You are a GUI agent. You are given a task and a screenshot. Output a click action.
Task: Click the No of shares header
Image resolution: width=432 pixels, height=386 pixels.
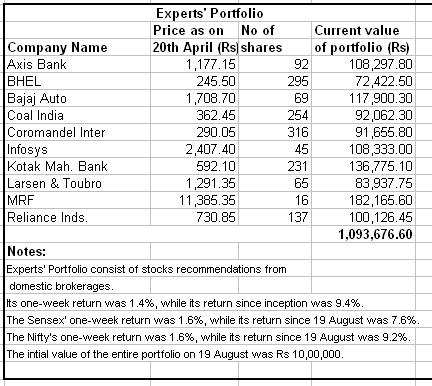pos(275,39)
